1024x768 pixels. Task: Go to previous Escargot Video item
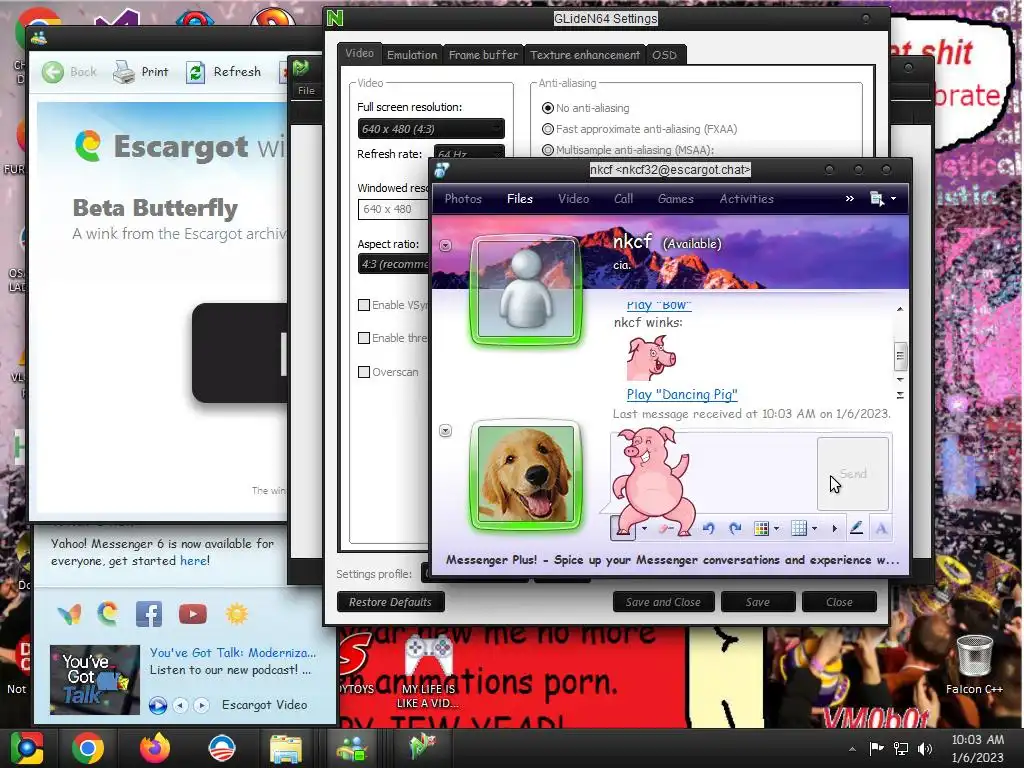pos(181,705)
